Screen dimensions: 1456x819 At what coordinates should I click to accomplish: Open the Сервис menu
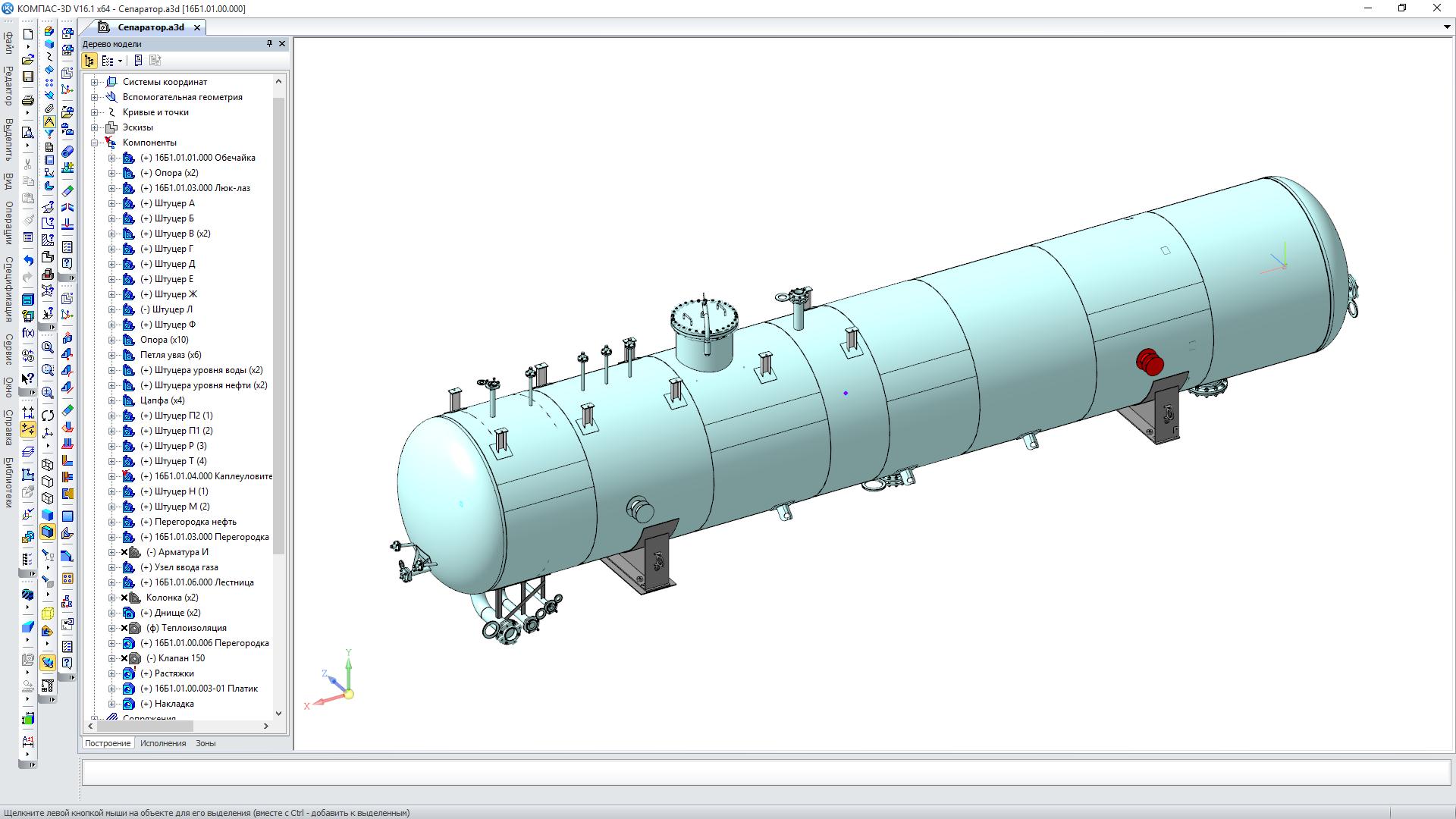click(x=8, y=349)
